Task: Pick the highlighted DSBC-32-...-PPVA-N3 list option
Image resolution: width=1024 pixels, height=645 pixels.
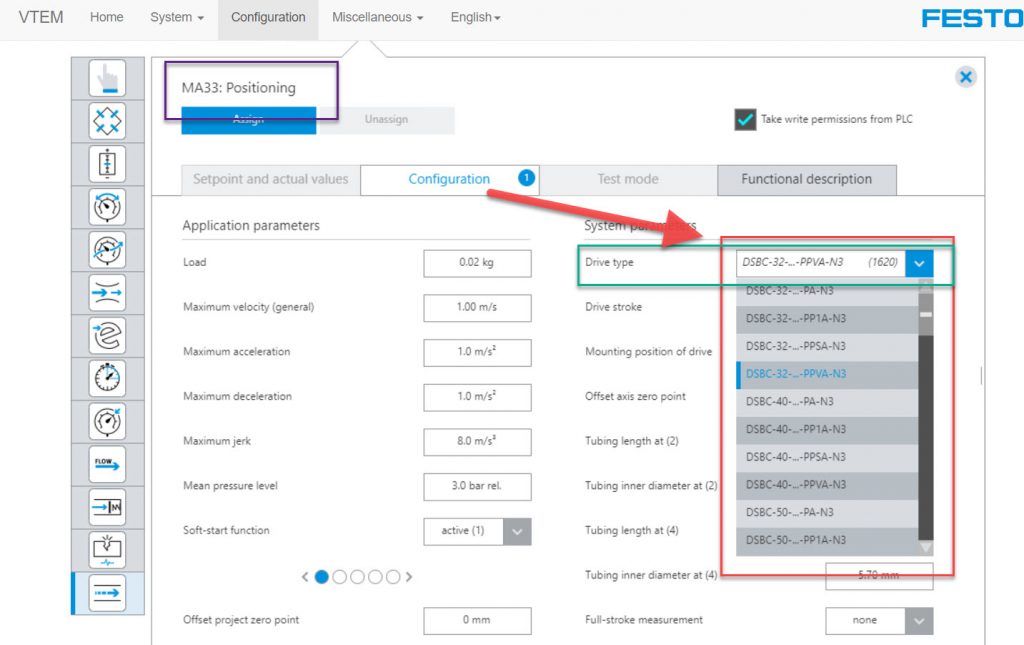Action: point(827,374)
